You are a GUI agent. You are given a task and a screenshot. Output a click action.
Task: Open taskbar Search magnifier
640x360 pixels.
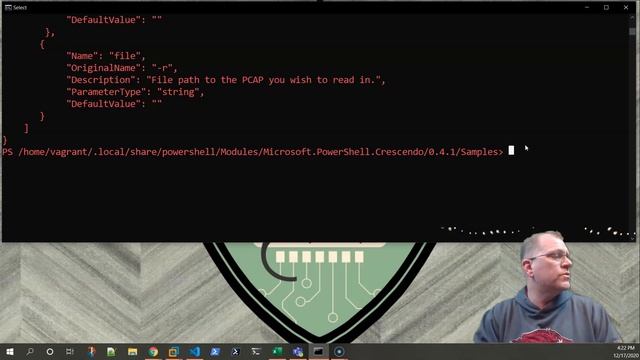(x=30, y=351)
